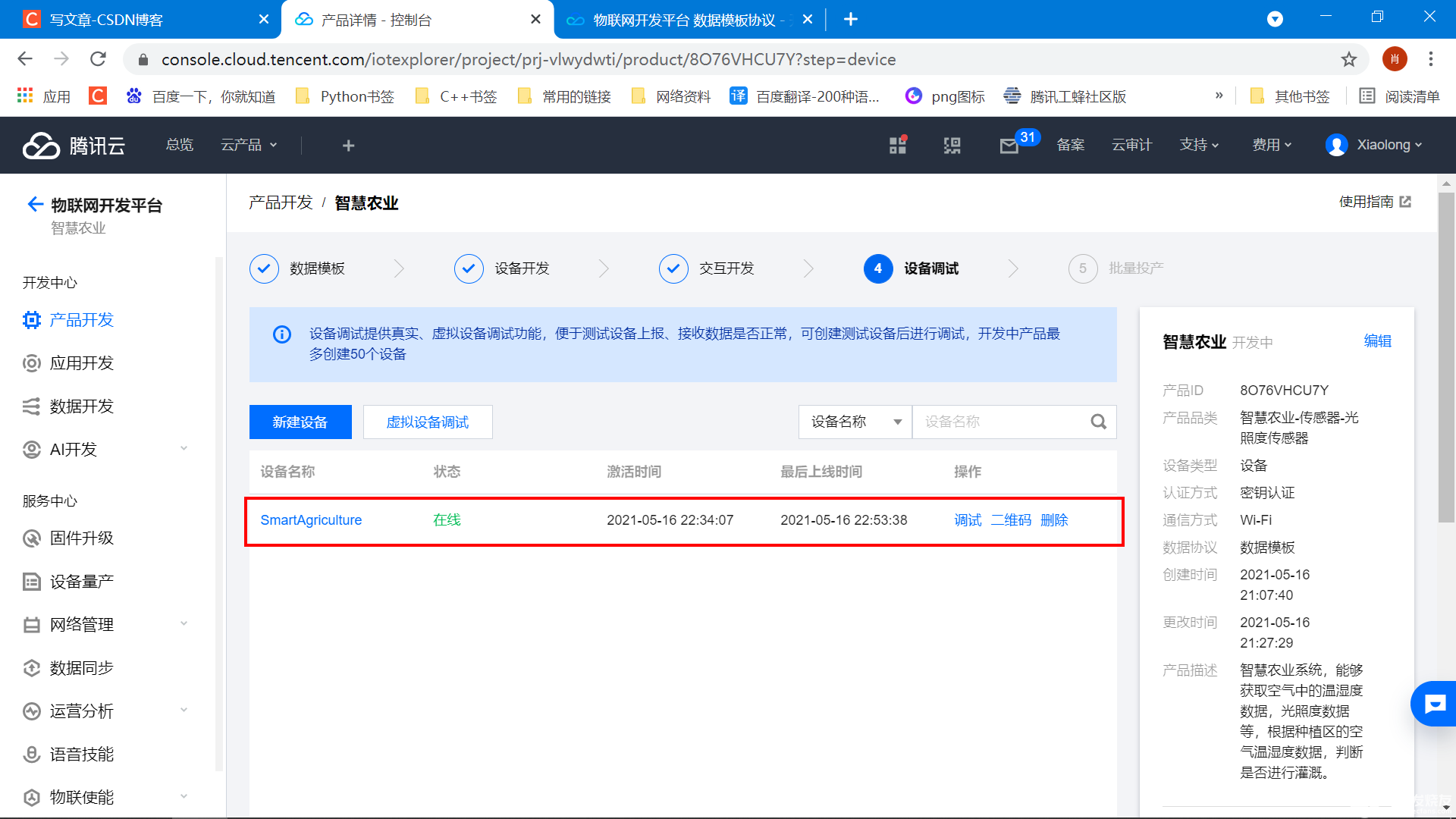Click the Tencent Cloud logo icon
This screenshot has width=1456, height=819.
click(41, 145)
